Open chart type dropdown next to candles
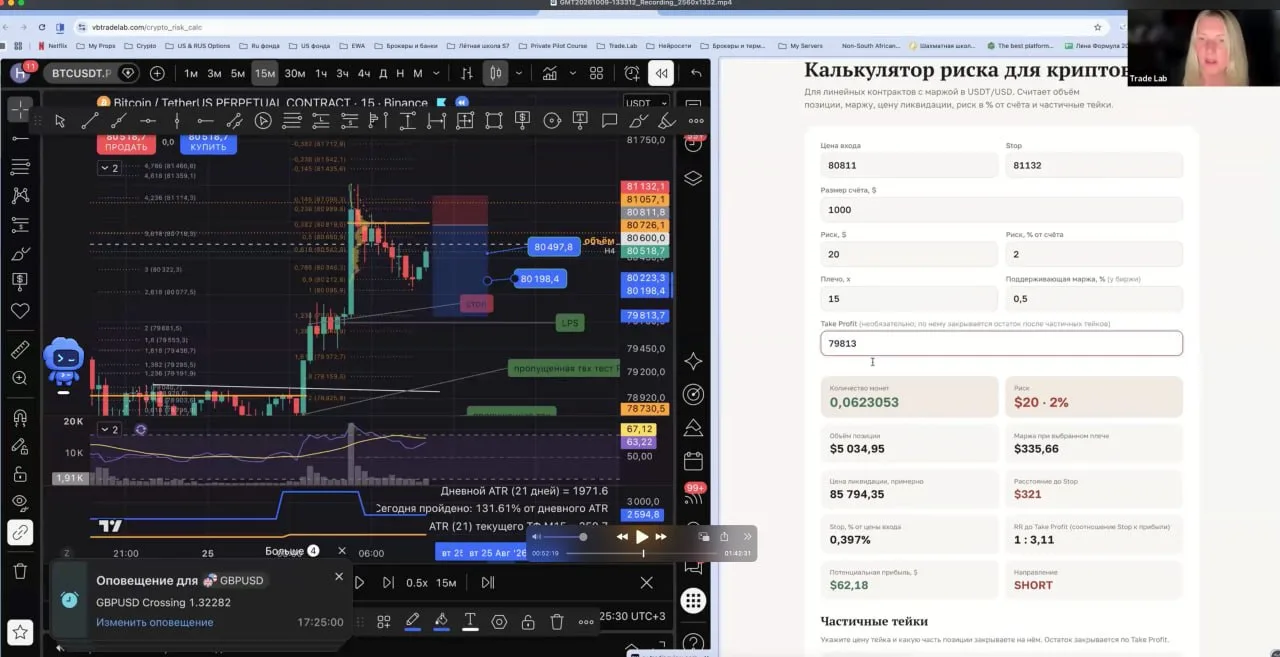This screenshot has height=657, width=1280. pos(518,73)
